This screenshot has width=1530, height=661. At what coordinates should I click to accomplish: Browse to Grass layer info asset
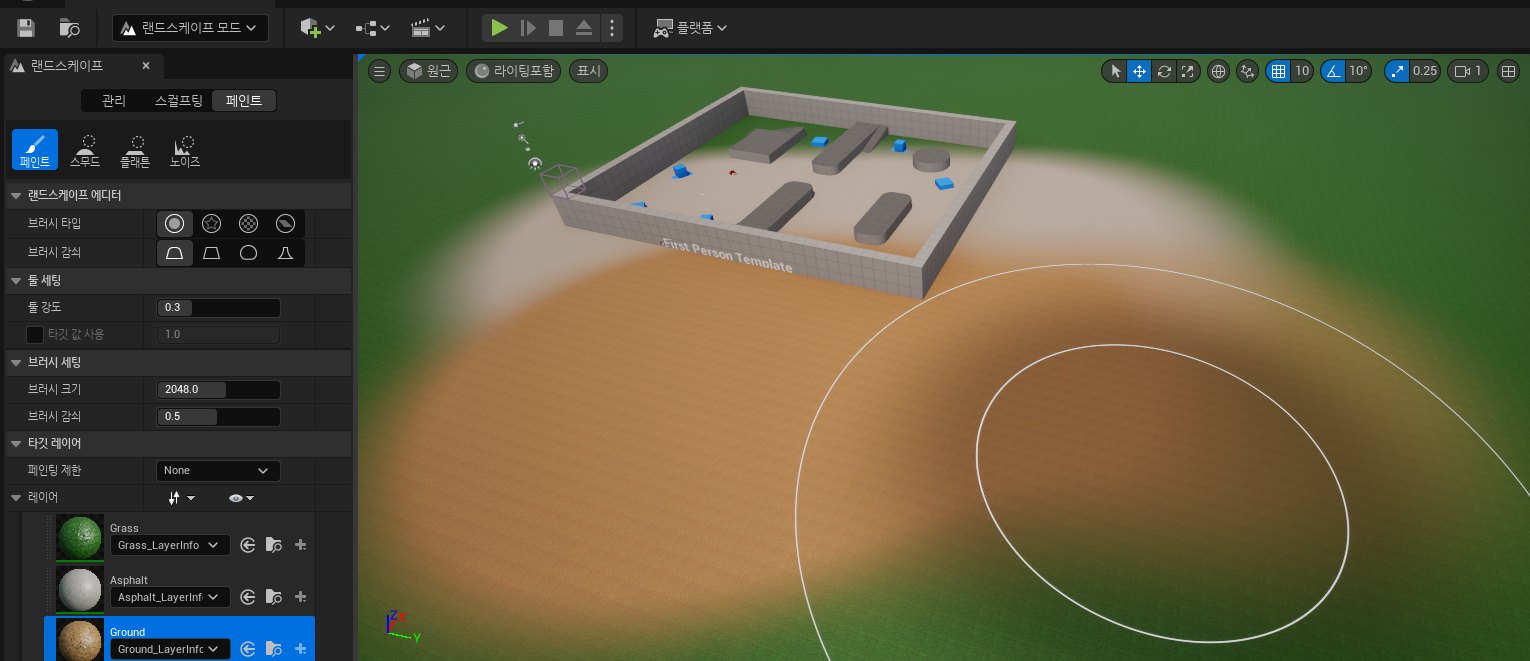(273, 545)
